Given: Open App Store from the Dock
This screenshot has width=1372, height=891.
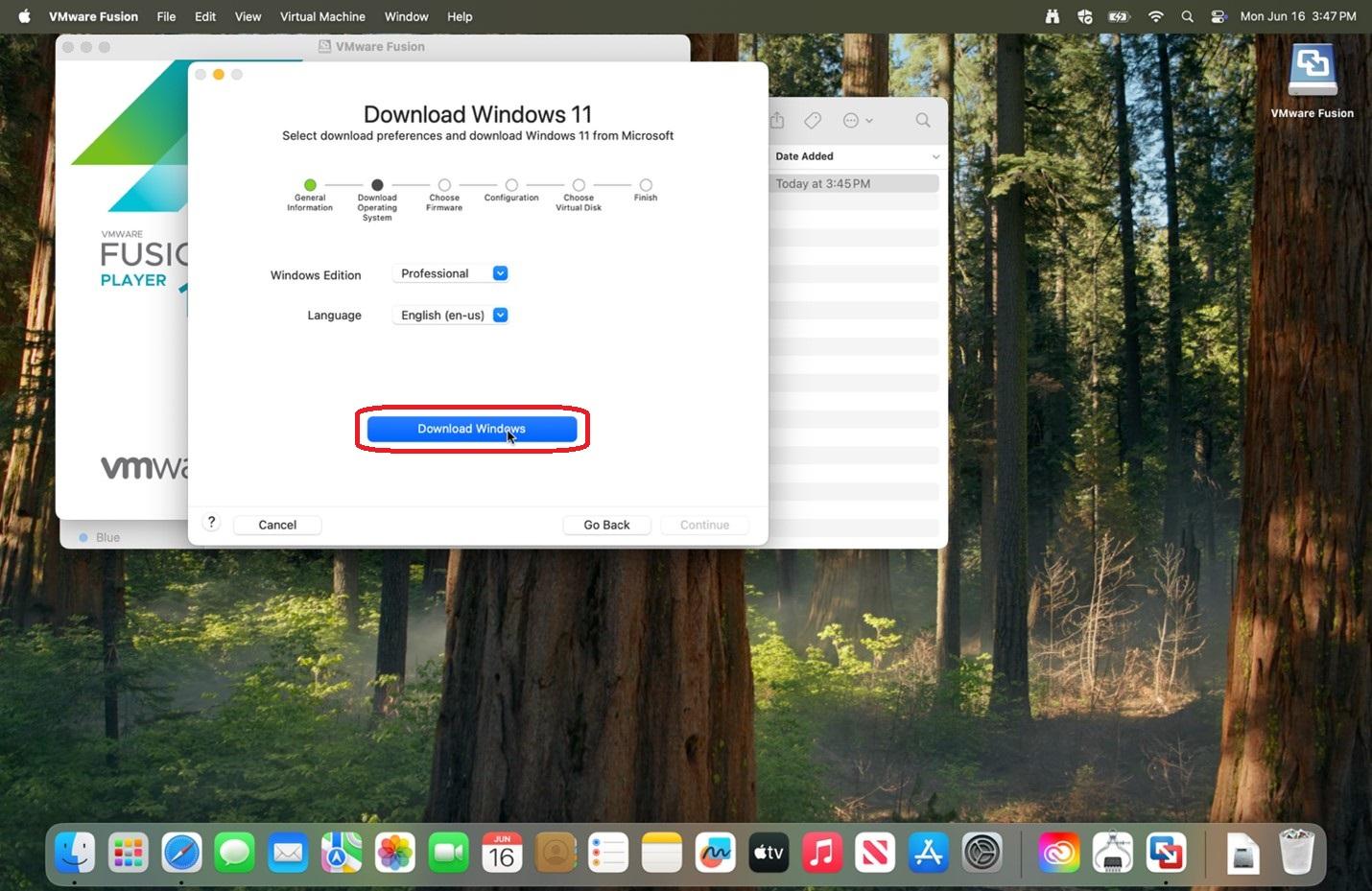Looking at the screenshot, I should (x=929, y=852).
